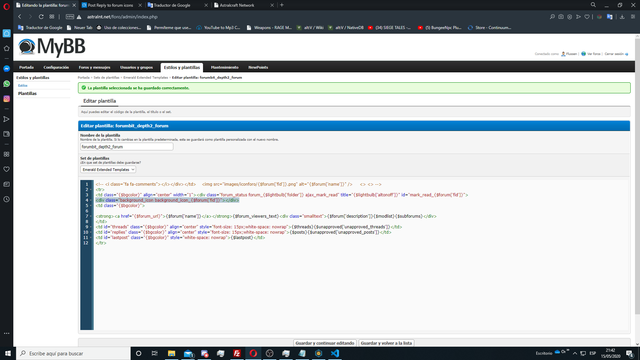The height and width of the screenshot is (360, 640).
Task: Open the Foros y mensajes menu
Action: pyautogui.click(x=94, y=67)
